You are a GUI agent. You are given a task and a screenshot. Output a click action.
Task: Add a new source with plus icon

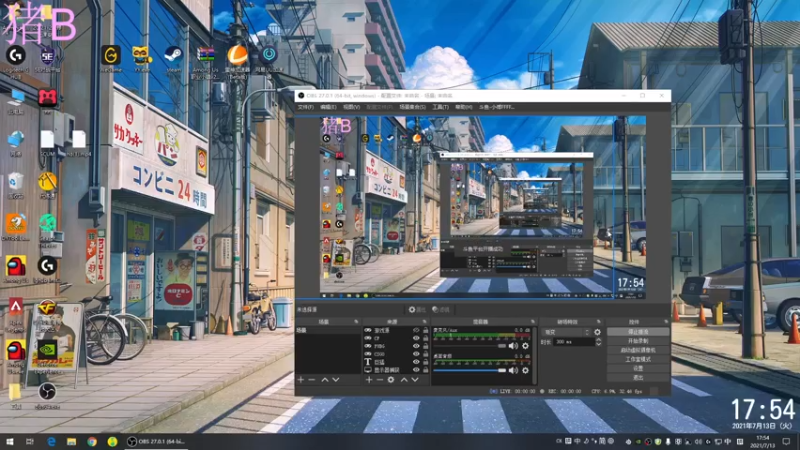click(369, 380)
